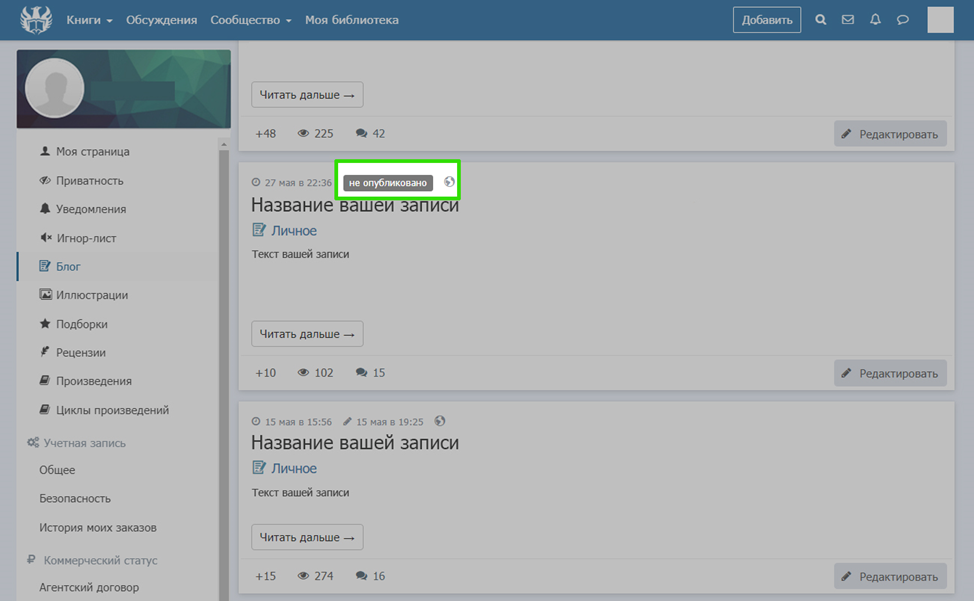
Task: Open Безопасность account settings
Action: pyautogui.click(x=75, y=499)
